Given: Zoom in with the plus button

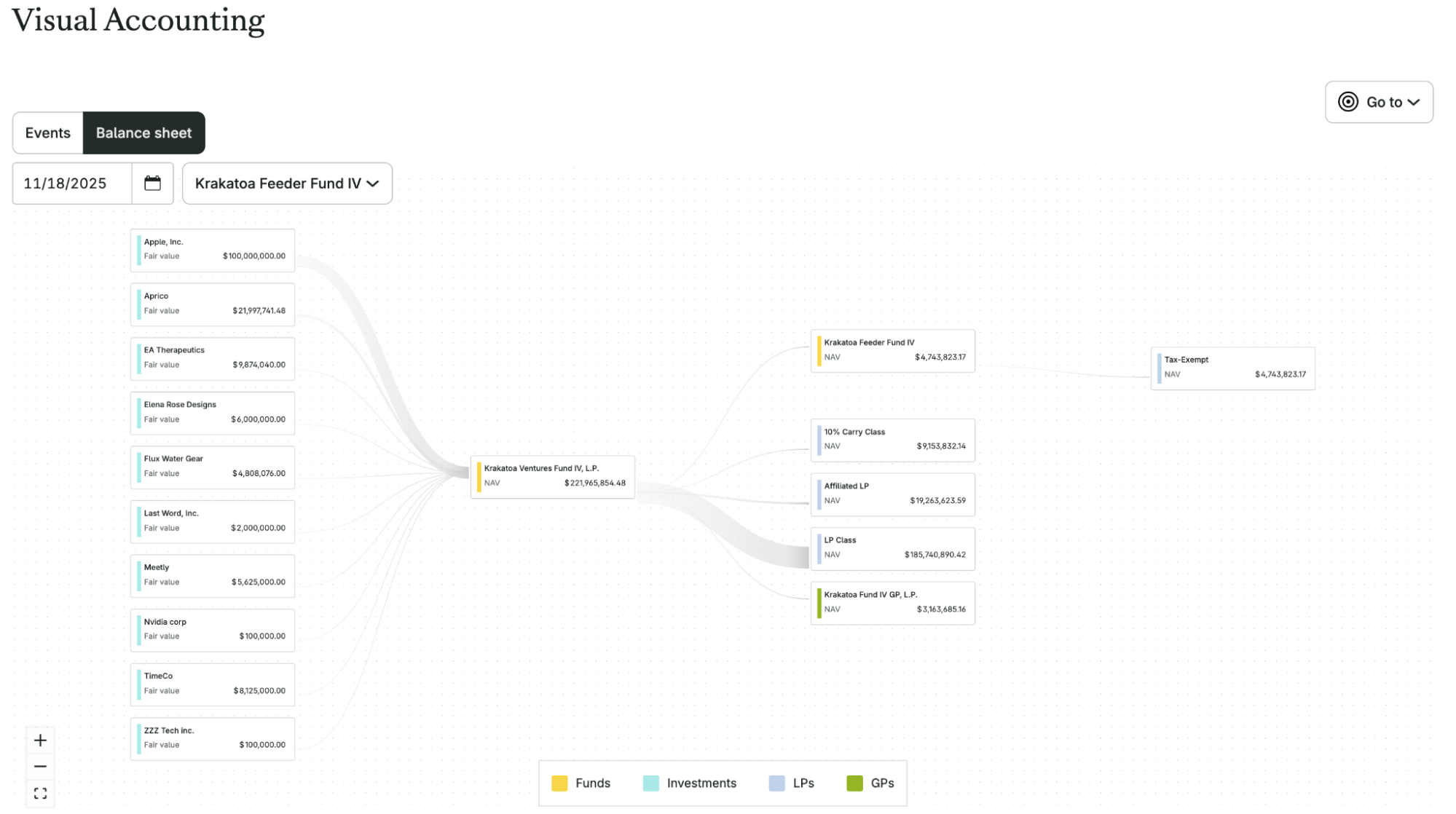Looking at the screenshot, I should [41, 740].
